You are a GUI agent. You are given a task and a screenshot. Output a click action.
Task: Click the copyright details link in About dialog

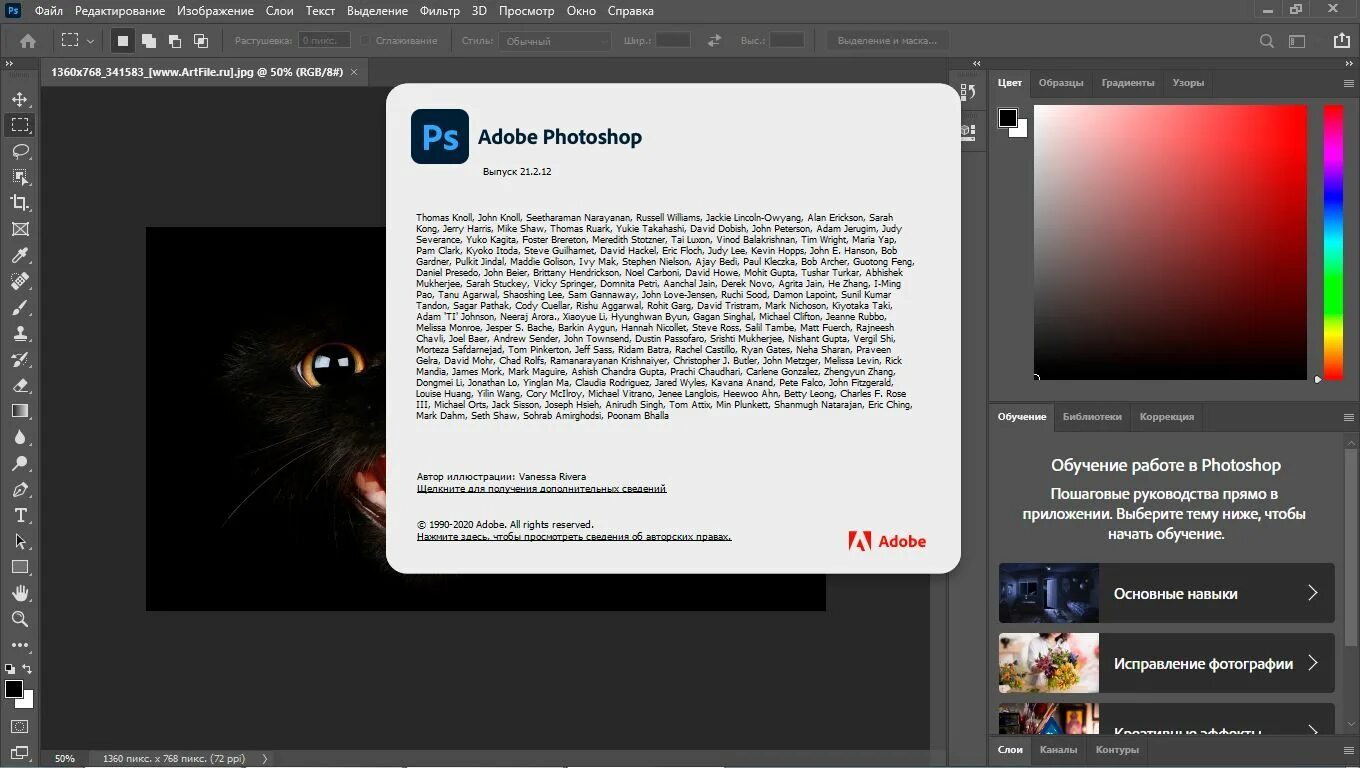[574, 537]
